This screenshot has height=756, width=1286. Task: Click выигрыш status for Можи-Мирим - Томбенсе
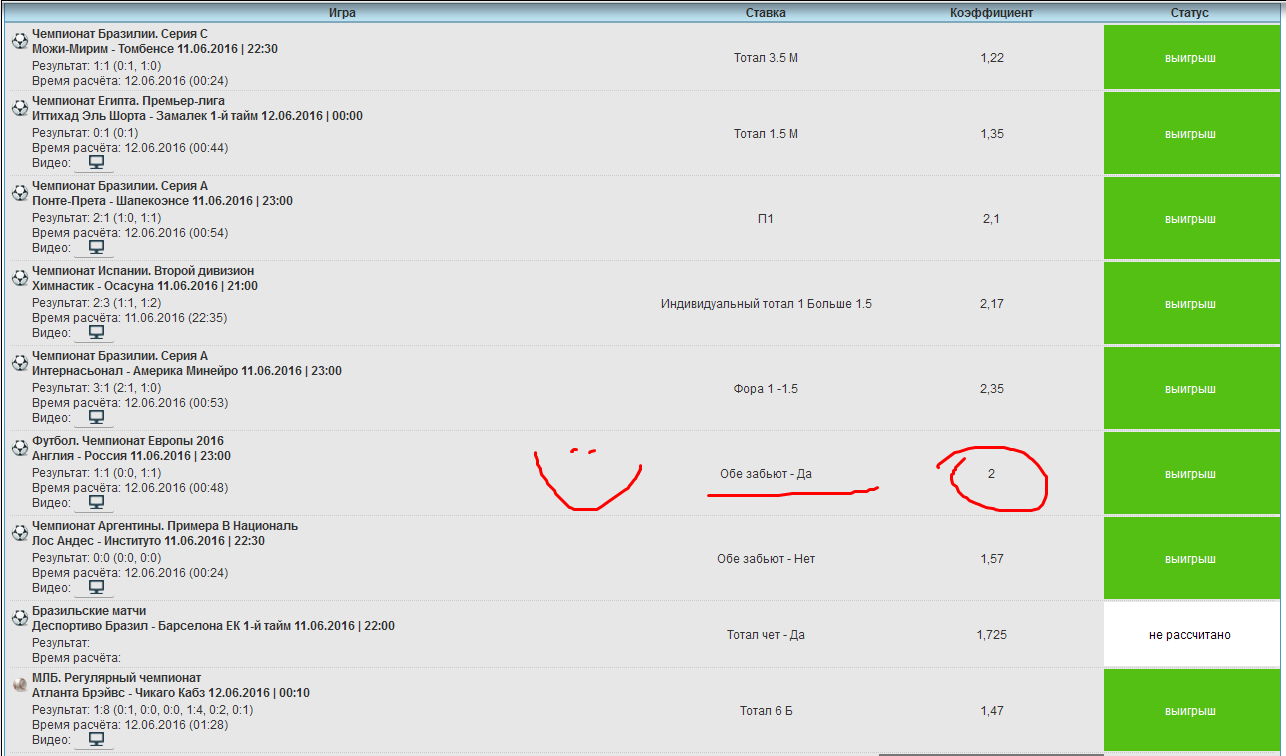1191,57
